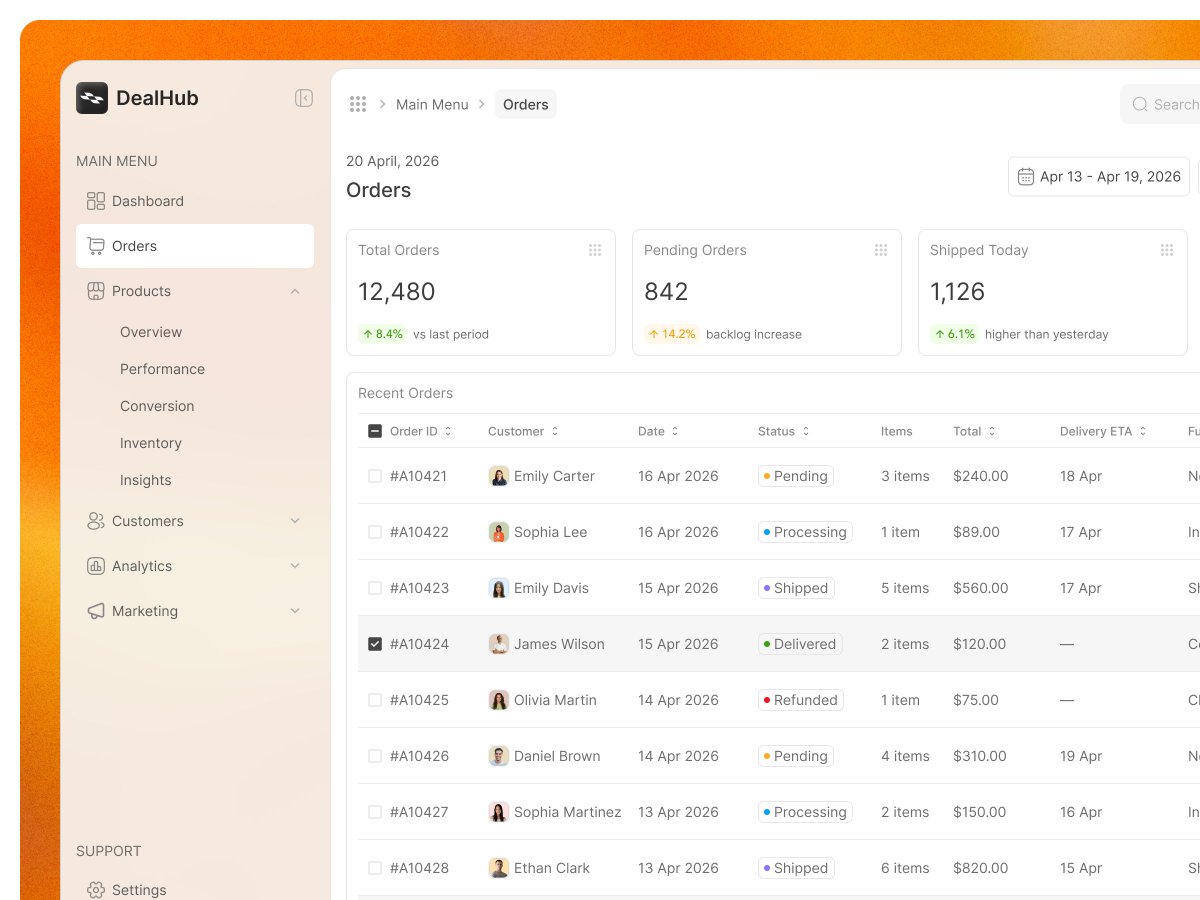Expand the Marketing submenu chevron
Screen dimensions: 1200x900
click(x=295, y=611)
